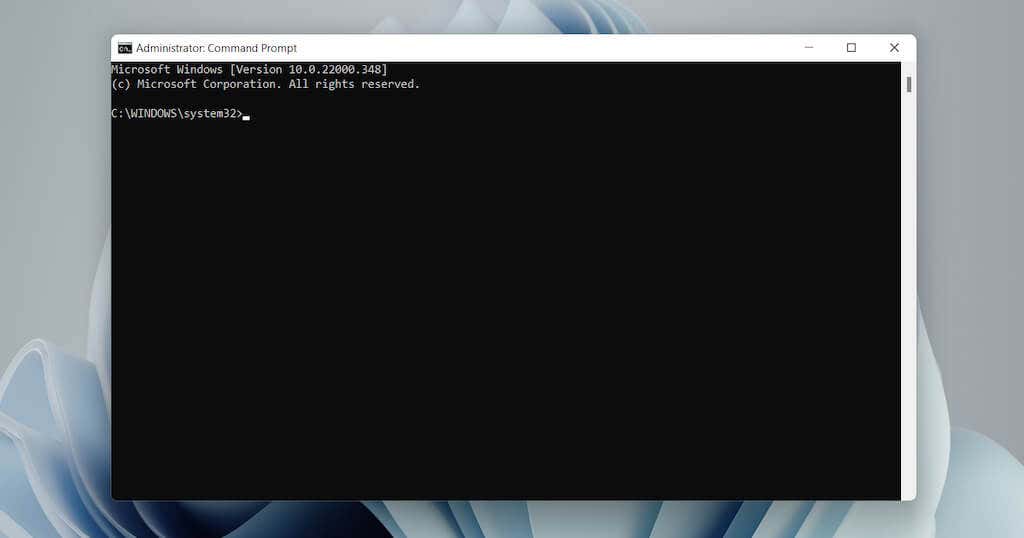The width and height of the screenshot is (1024, 538).
Task: Click the C:\WINDOWS\system32> prompt text
Action: (176, 114)
